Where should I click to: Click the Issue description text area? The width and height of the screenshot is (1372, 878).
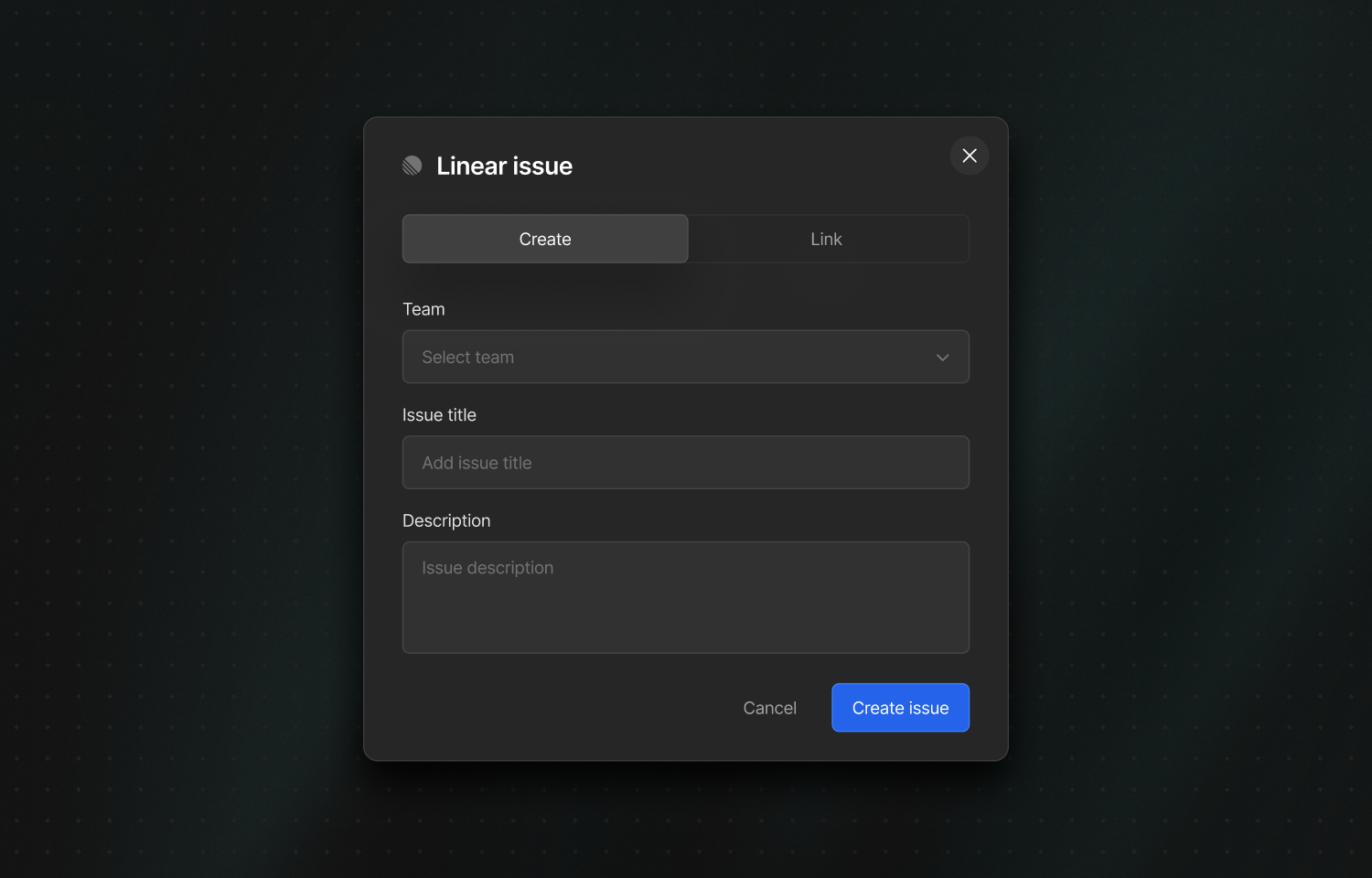tap(685, 597)
